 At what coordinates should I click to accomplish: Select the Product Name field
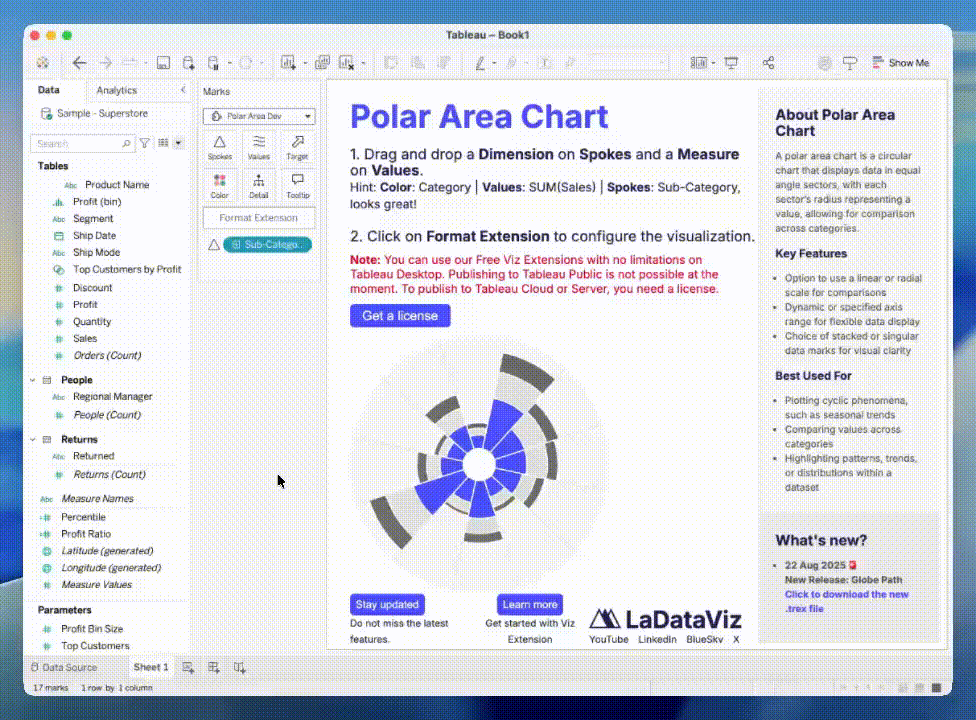click(117, 185)
